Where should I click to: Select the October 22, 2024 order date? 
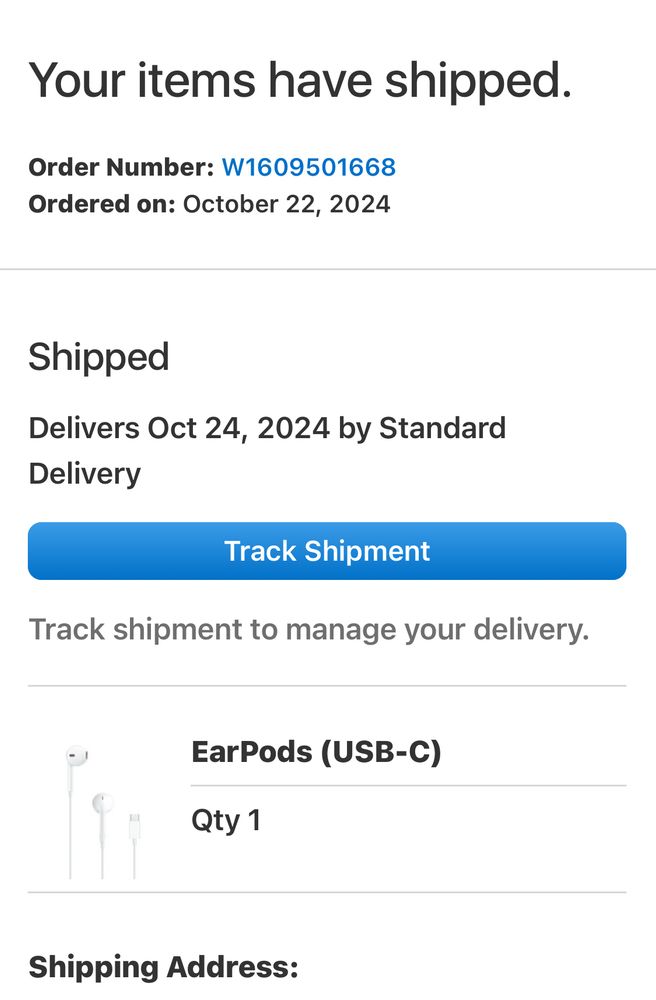pyautogui.click(x=286, y=205)
